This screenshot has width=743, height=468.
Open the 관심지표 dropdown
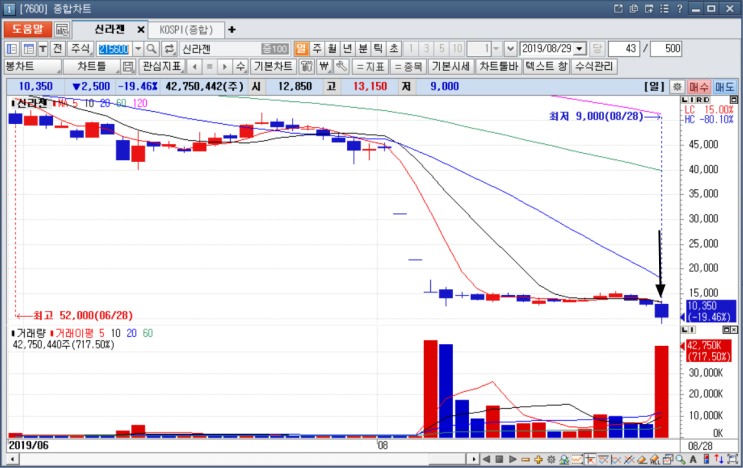[162, 67]
